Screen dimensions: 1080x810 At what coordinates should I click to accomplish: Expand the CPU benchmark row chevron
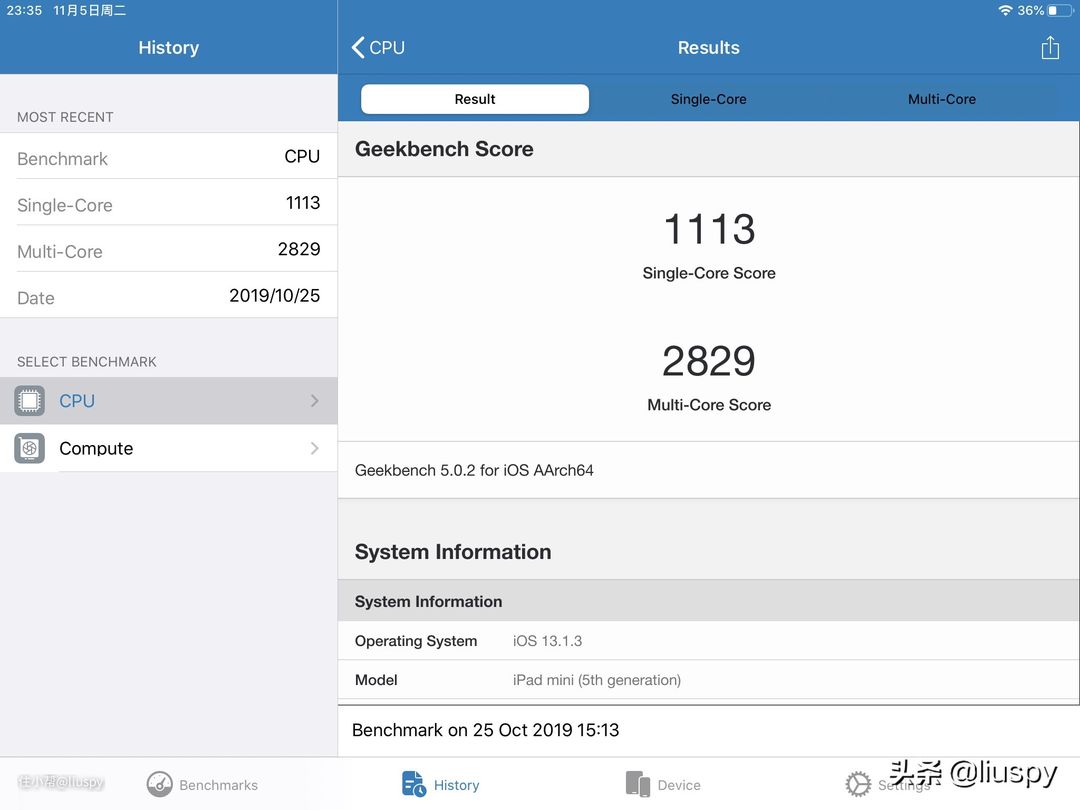314,401
